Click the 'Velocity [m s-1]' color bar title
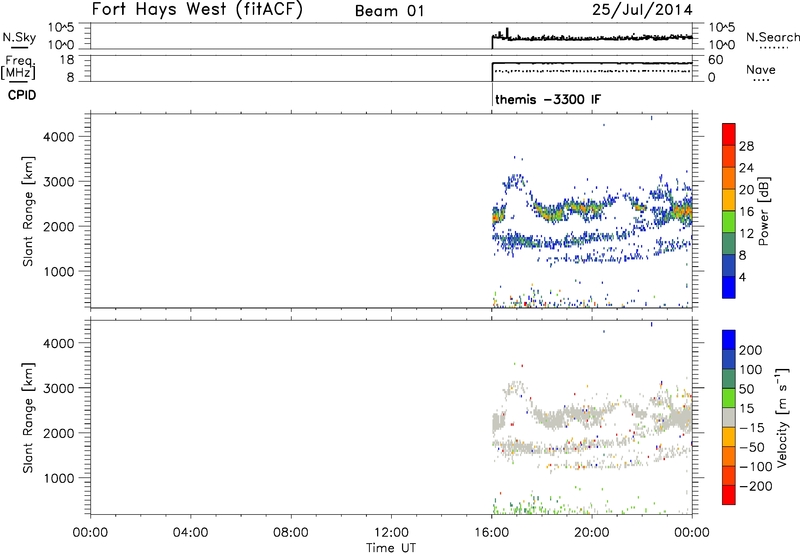This screenshot has width=800, height=554. 782,417
